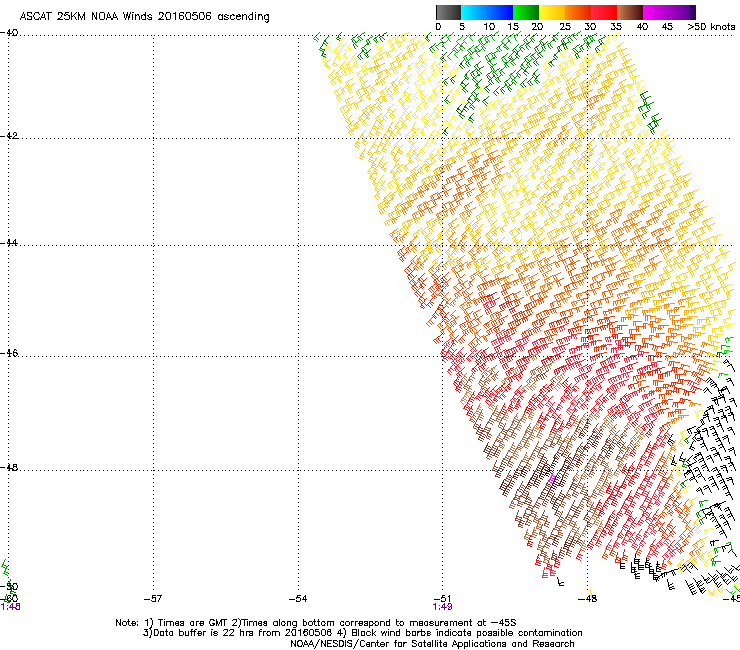740x650 pixels.
Task: Click the purple '1:48' time label
Action: (10, 607)
